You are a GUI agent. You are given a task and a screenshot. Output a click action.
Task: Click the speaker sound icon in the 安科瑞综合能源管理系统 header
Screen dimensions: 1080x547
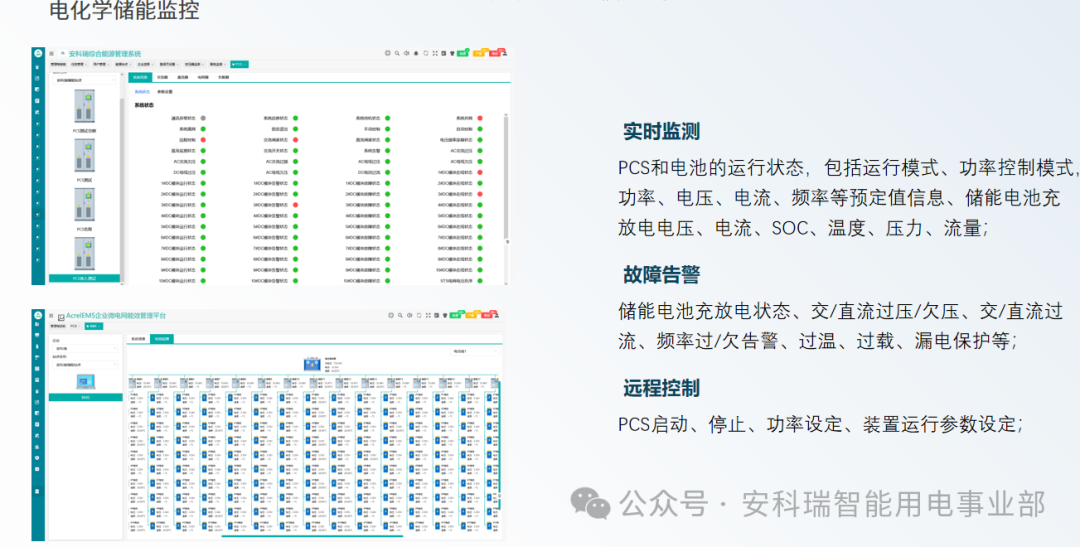(x=406, y=53)
